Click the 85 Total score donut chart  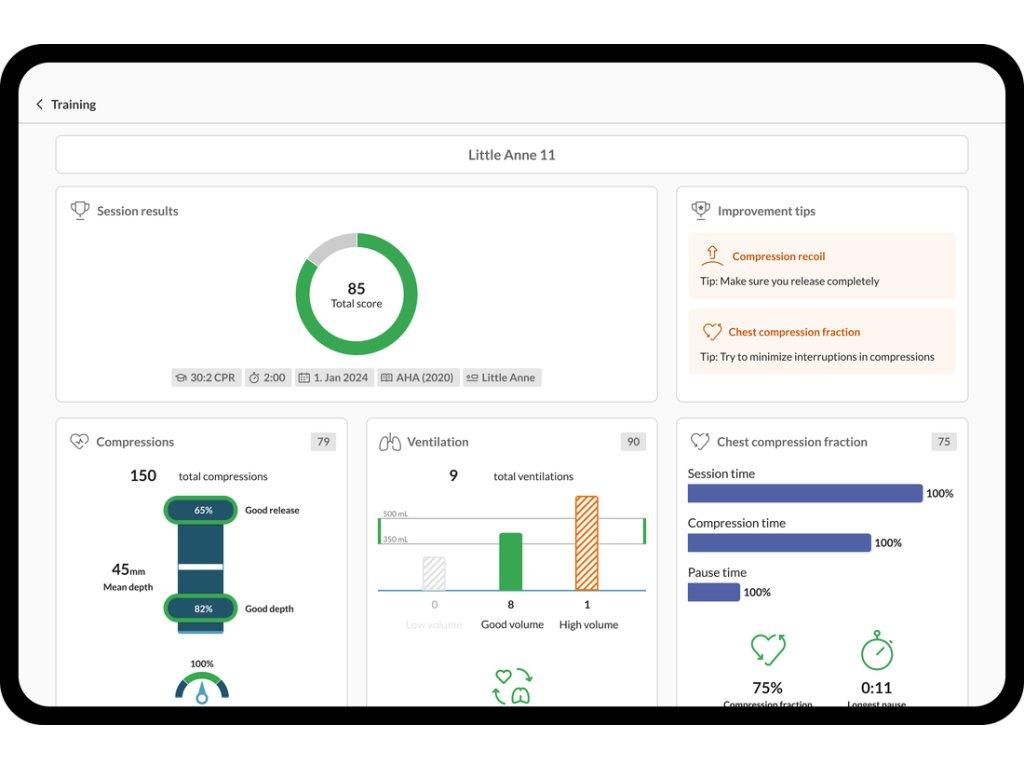tap(357, 294)
